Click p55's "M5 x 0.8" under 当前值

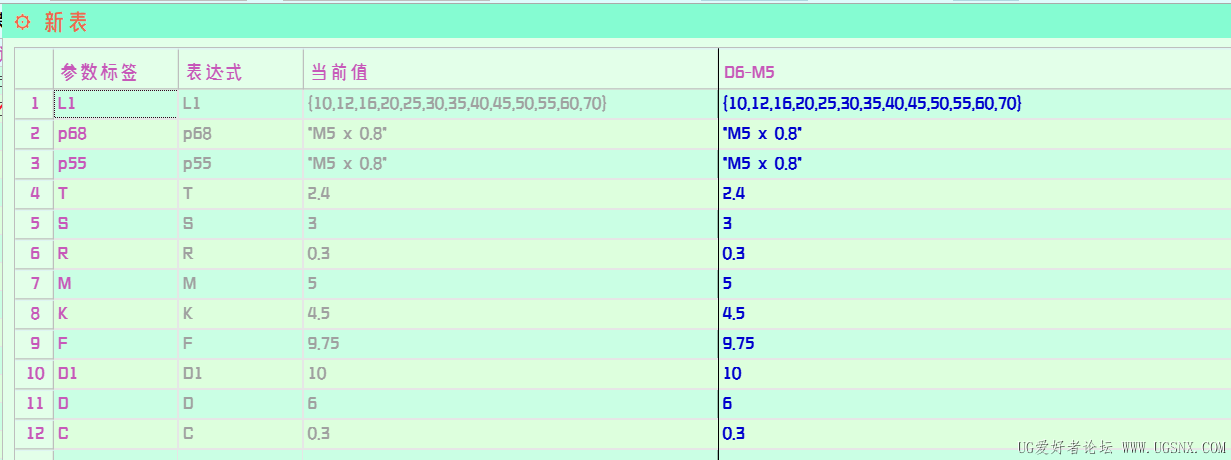tap(510, 164)
